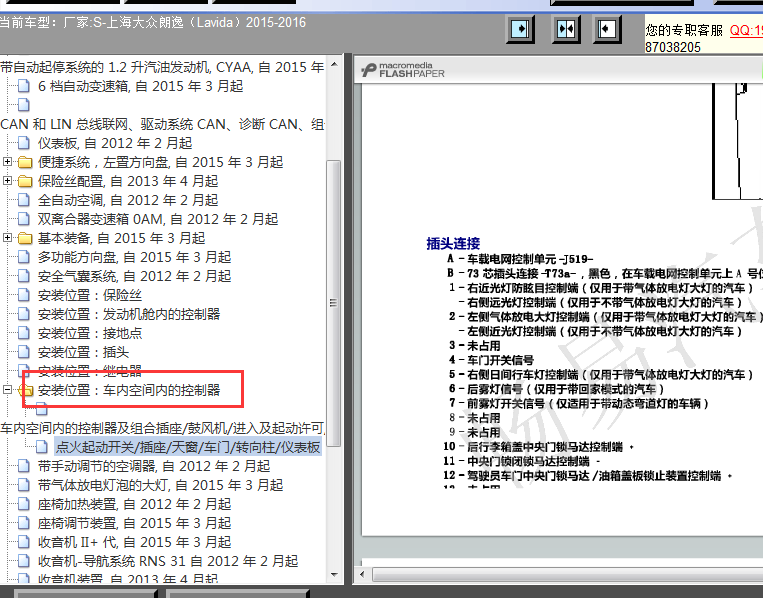Screen dimensions: 763x598
Task: Click document icon beside 带手动调节的空调器
Action: pyautogui.click(x=24, y=466)
